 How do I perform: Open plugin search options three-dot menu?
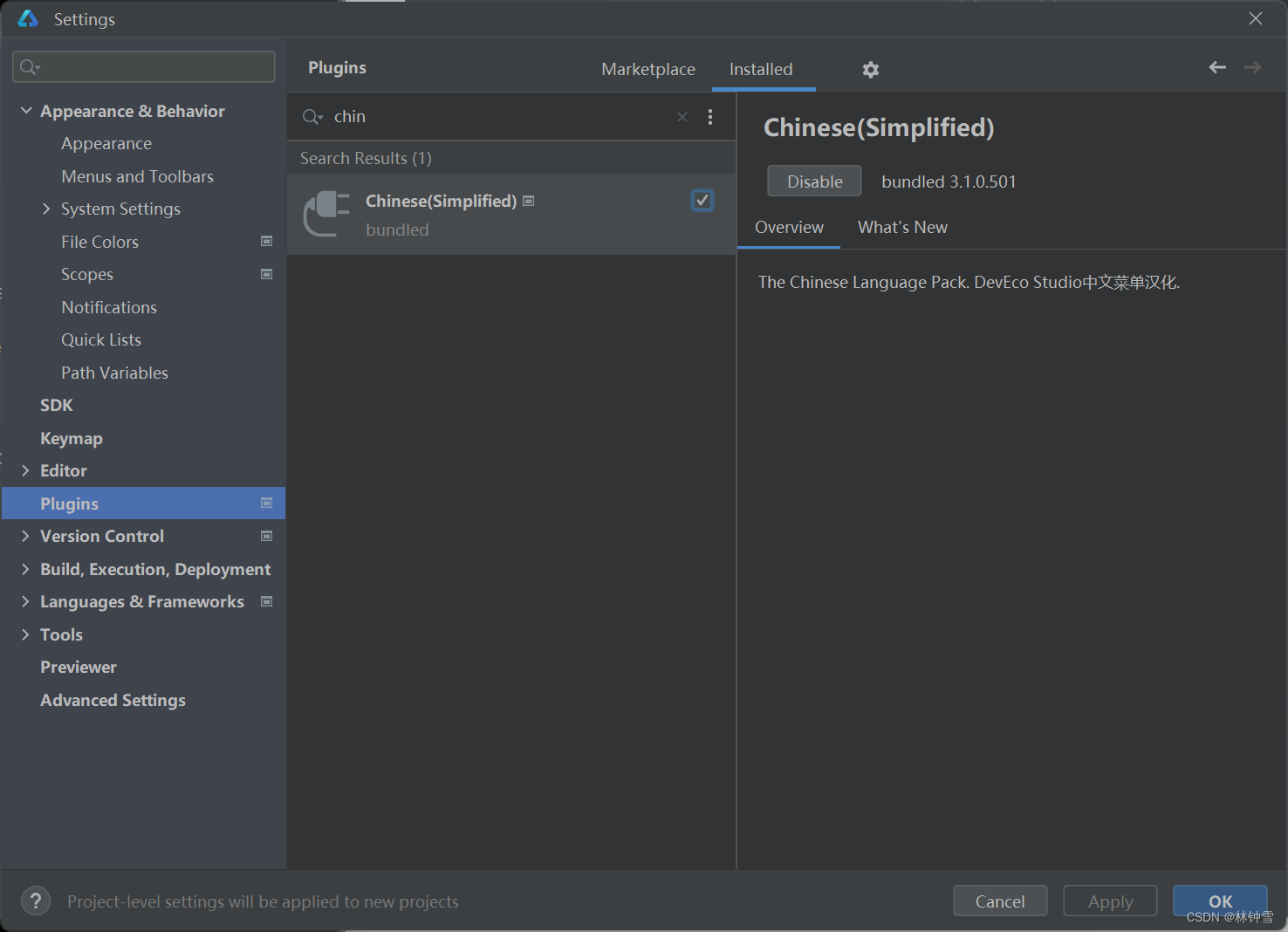pos(710,117)
